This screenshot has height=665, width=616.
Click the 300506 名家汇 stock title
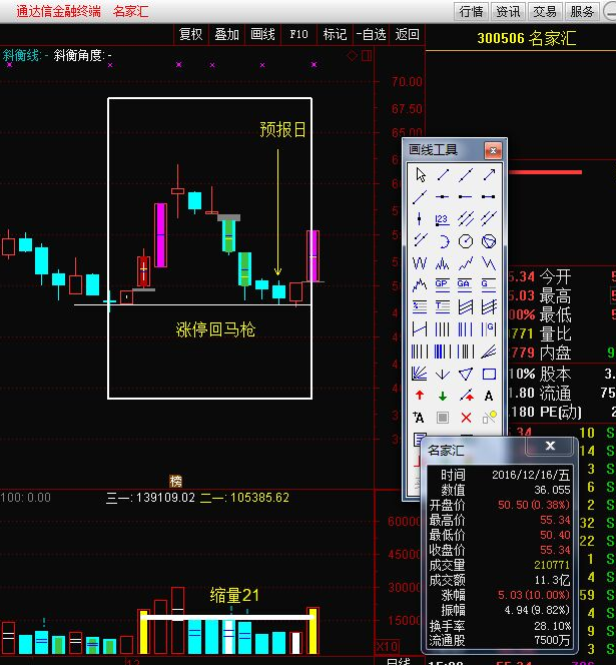coord(526,38)
